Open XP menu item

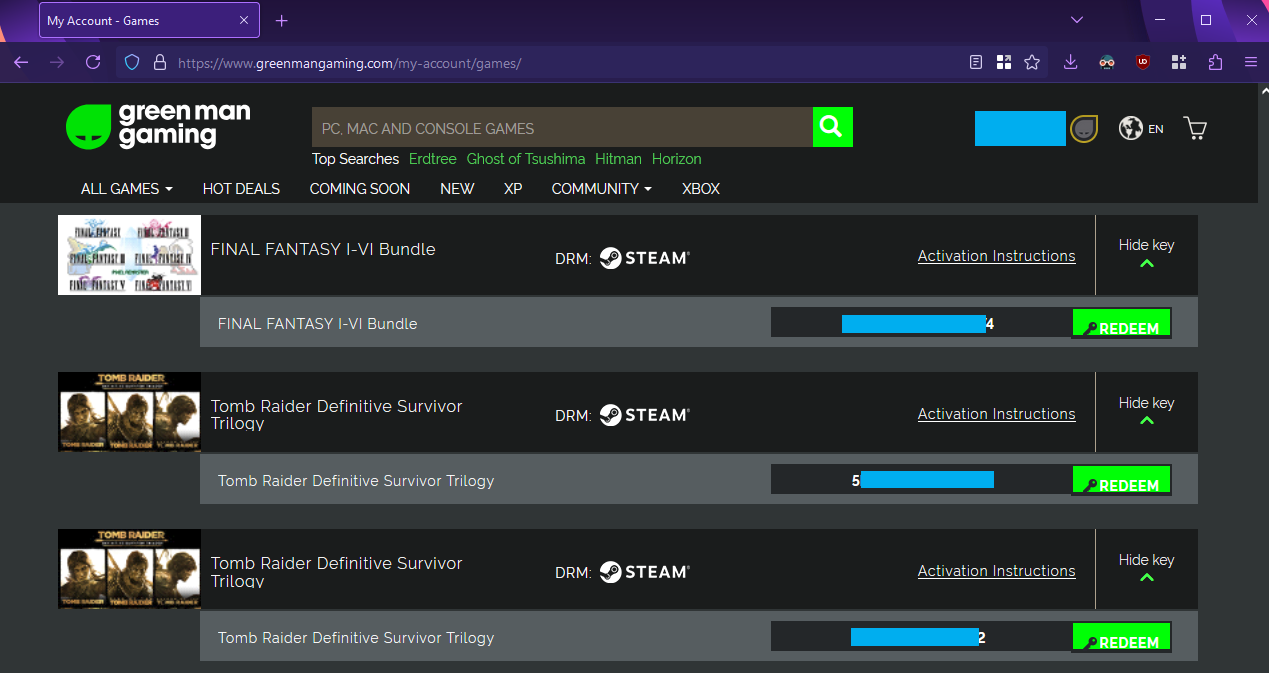(x=513, y=188)
